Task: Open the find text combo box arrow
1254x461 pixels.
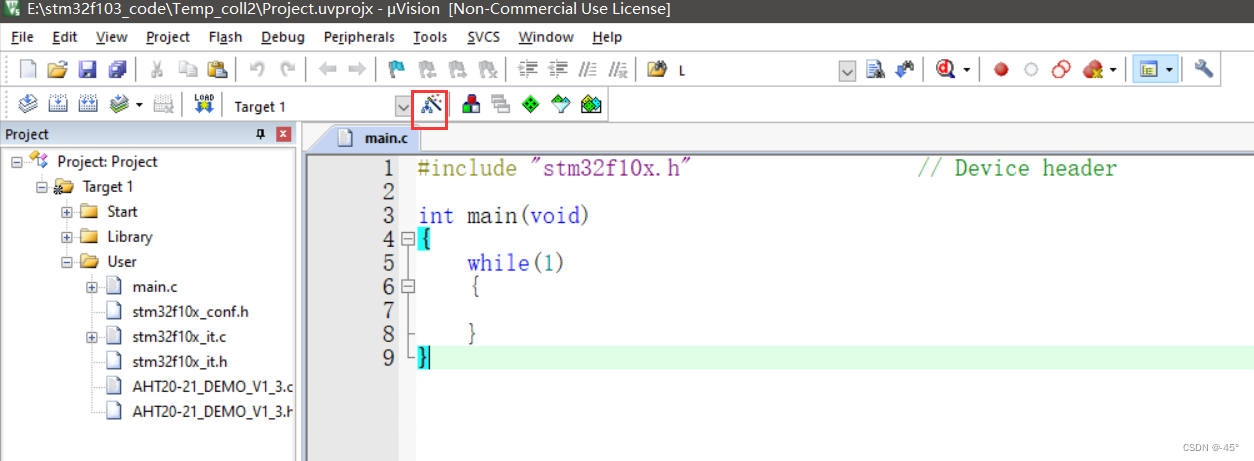Action: [x=847, y=71]
